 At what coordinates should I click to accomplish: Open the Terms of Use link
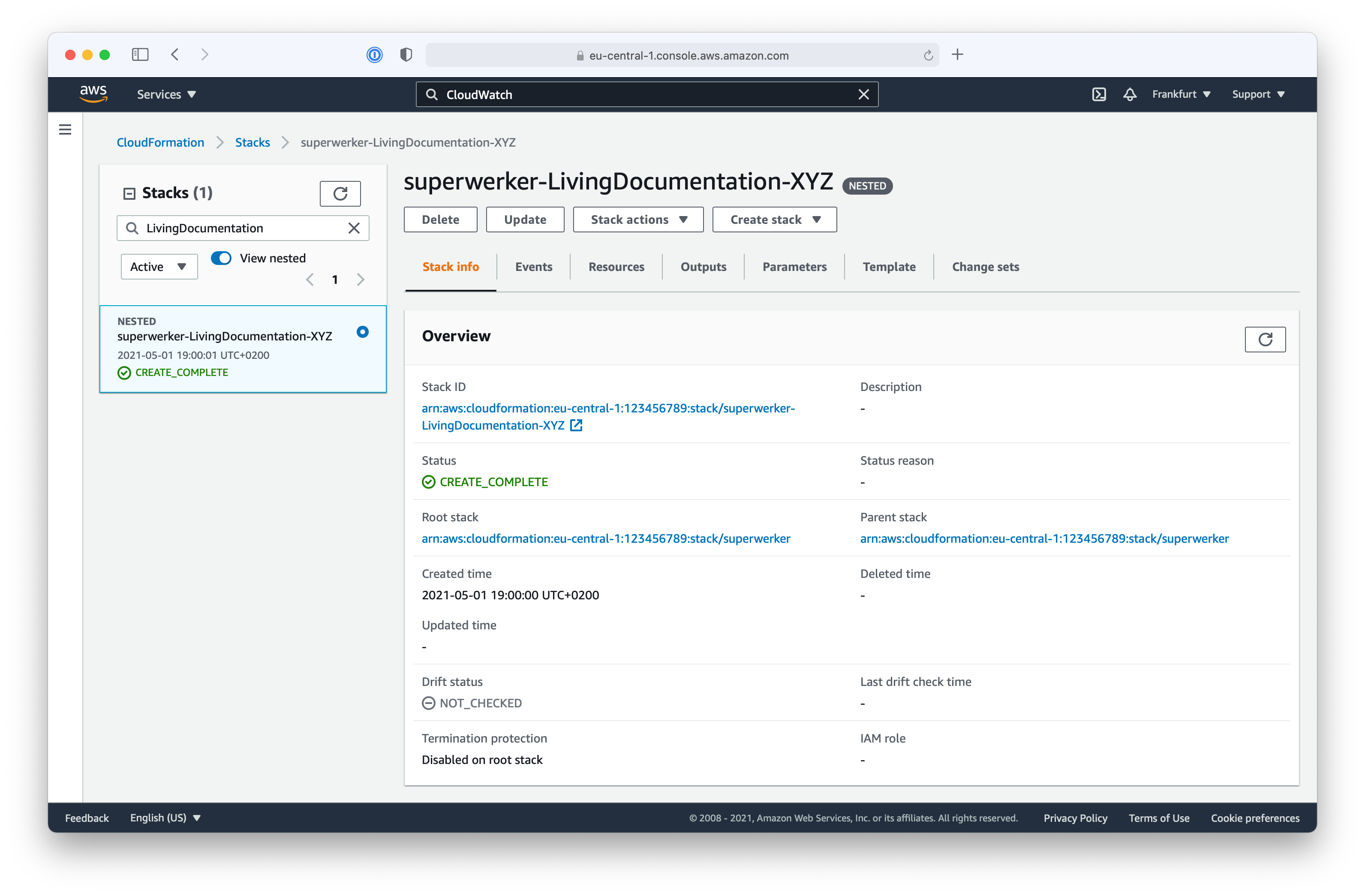coord(1159,818)
